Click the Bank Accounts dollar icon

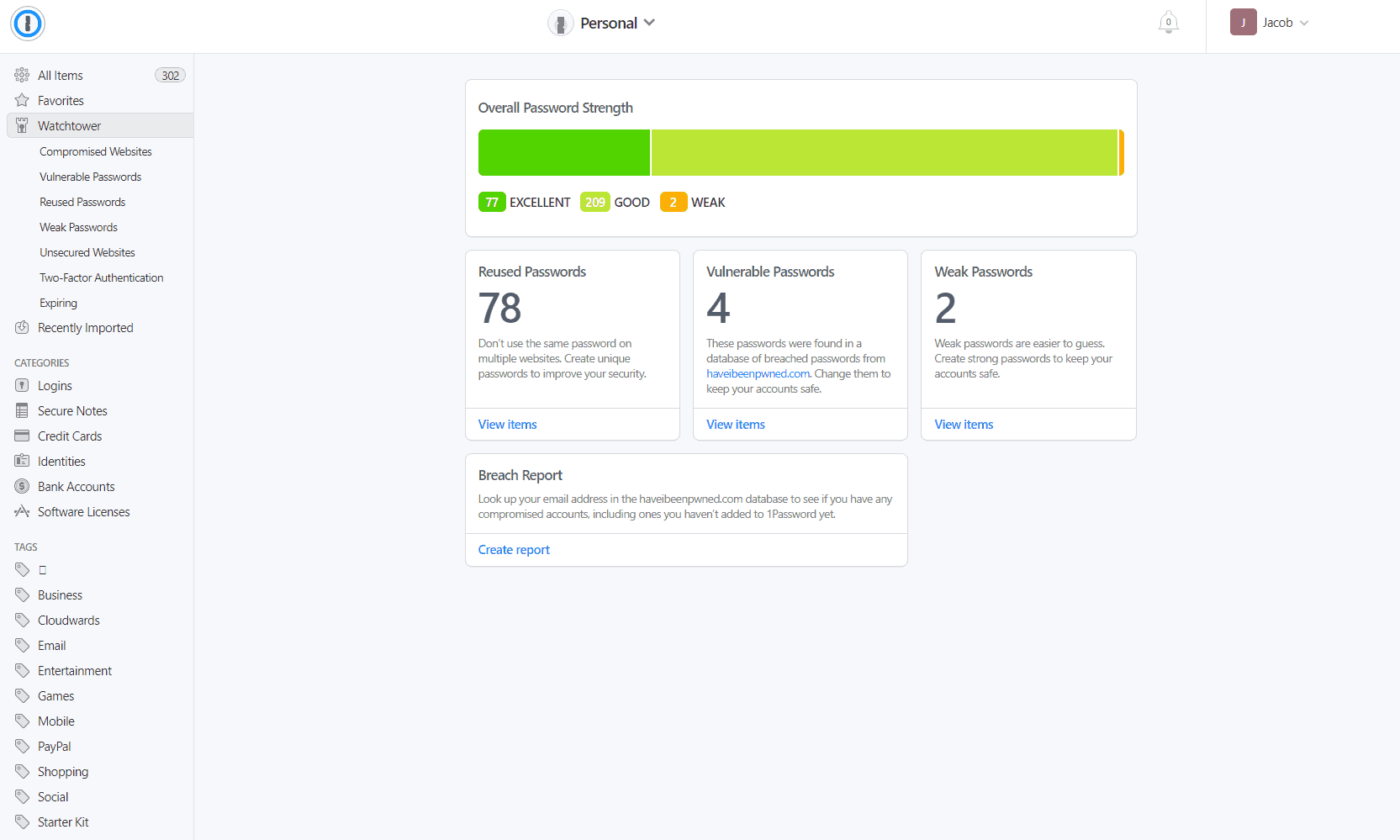tap(22, 487)
